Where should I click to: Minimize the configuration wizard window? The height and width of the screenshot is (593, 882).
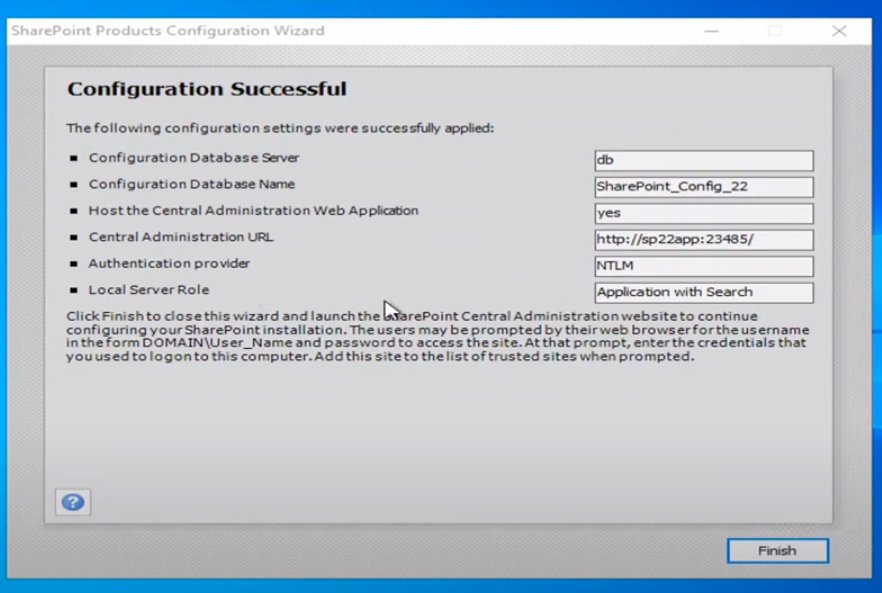(712, 31)
